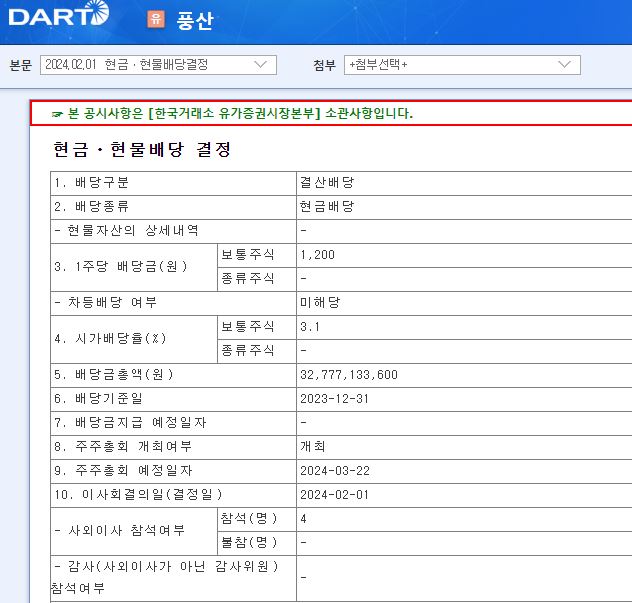Click the 미해당 value cell
The height and width of the screenshot is (603, 632).
[x=320, y=302]
